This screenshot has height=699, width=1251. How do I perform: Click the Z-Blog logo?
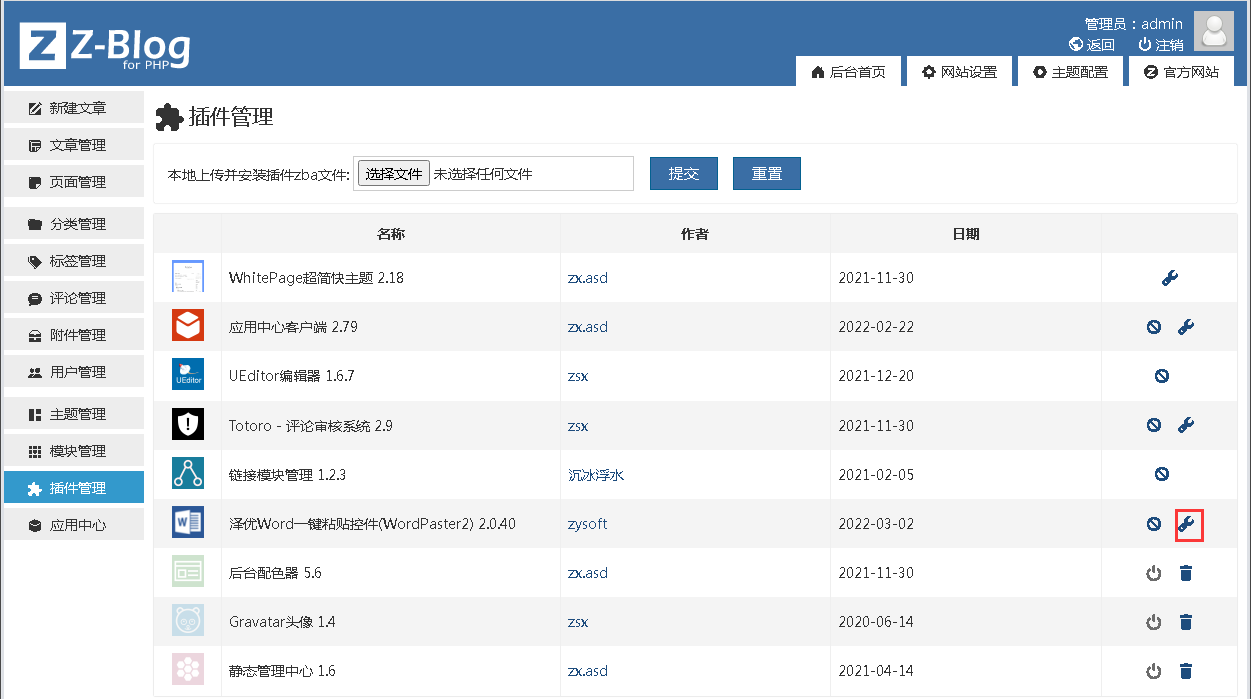pyautogui.click(x=105, y=46)
